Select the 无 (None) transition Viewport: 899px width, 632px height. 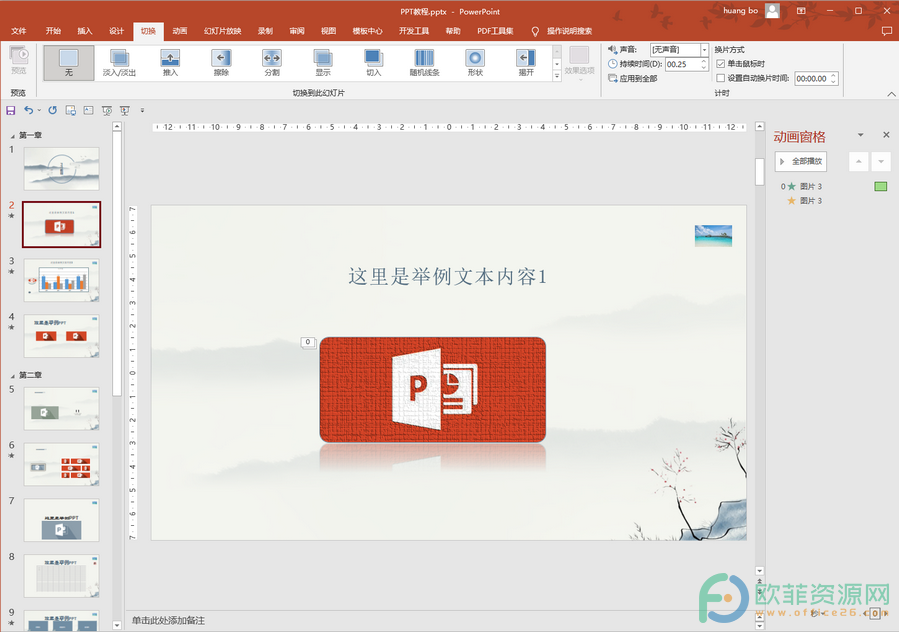tap(68, 63)
